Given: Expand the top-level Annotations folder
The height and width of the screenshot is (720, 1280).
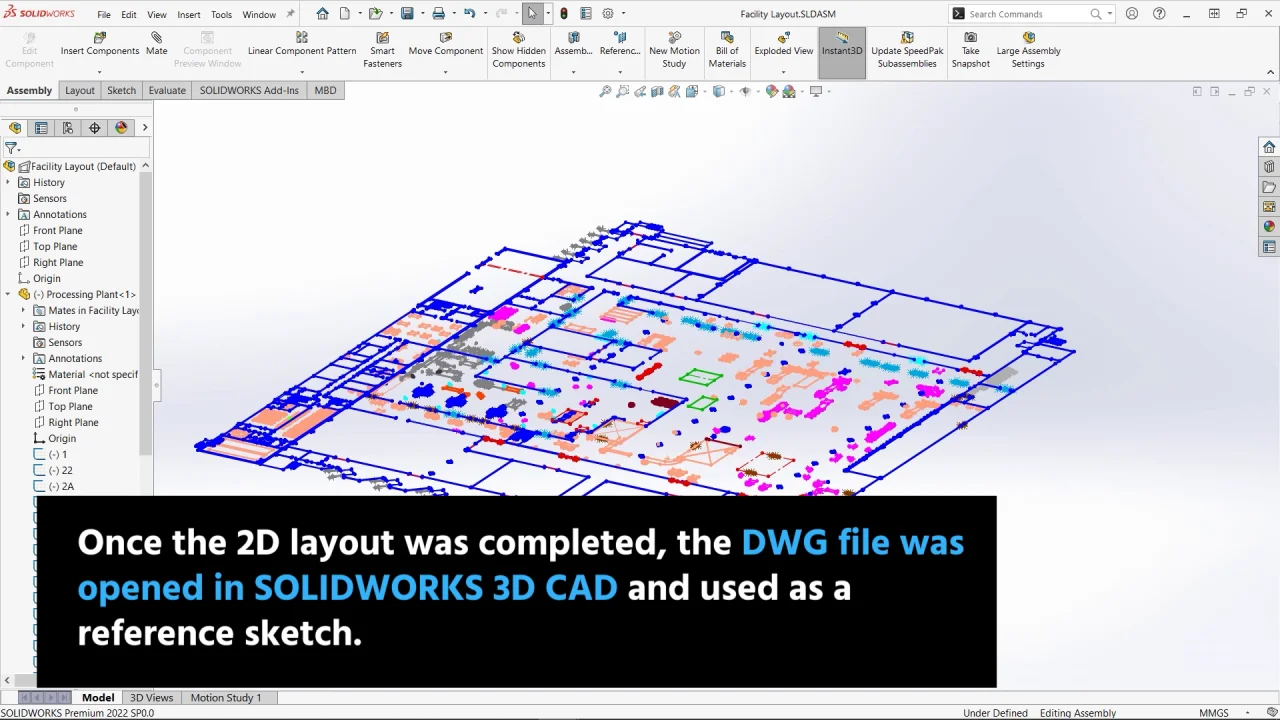Looking at the screenshot, I should [8, 214].
